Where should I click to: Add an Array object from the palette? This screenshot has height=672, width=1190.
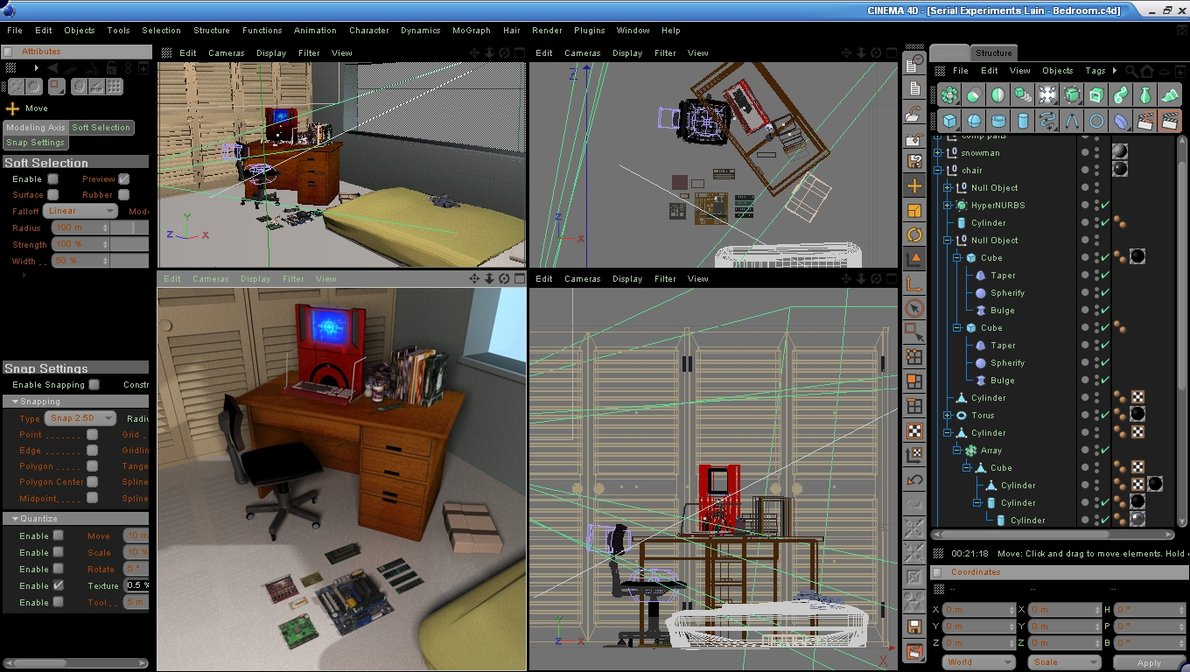pos(949,95)
